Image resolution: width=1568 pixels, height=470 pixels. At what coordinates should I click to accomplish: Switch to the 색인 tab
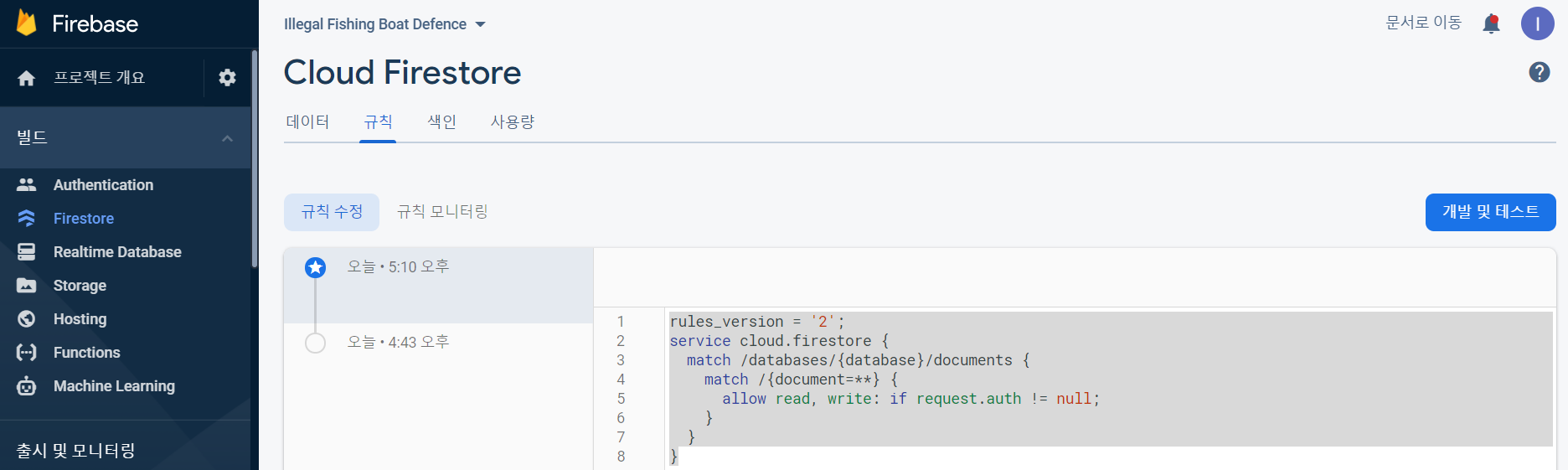(441, 121)
